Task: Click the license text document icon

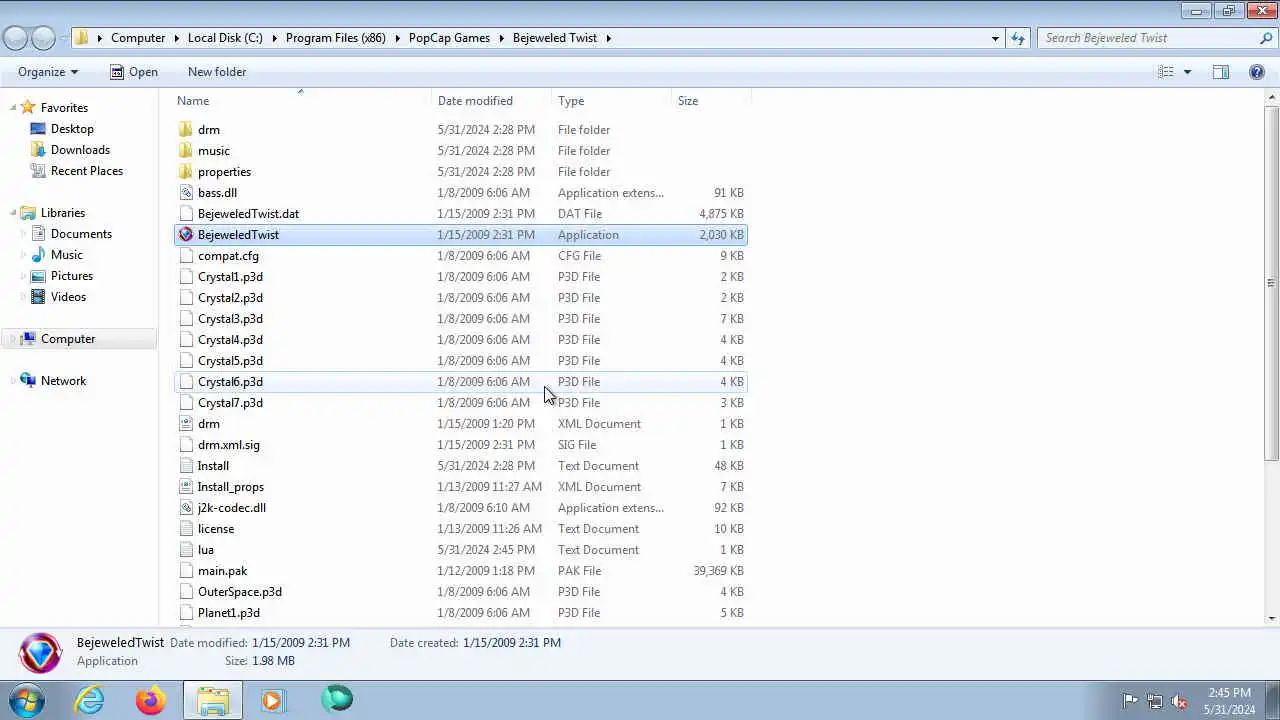Action: (185, 528)
